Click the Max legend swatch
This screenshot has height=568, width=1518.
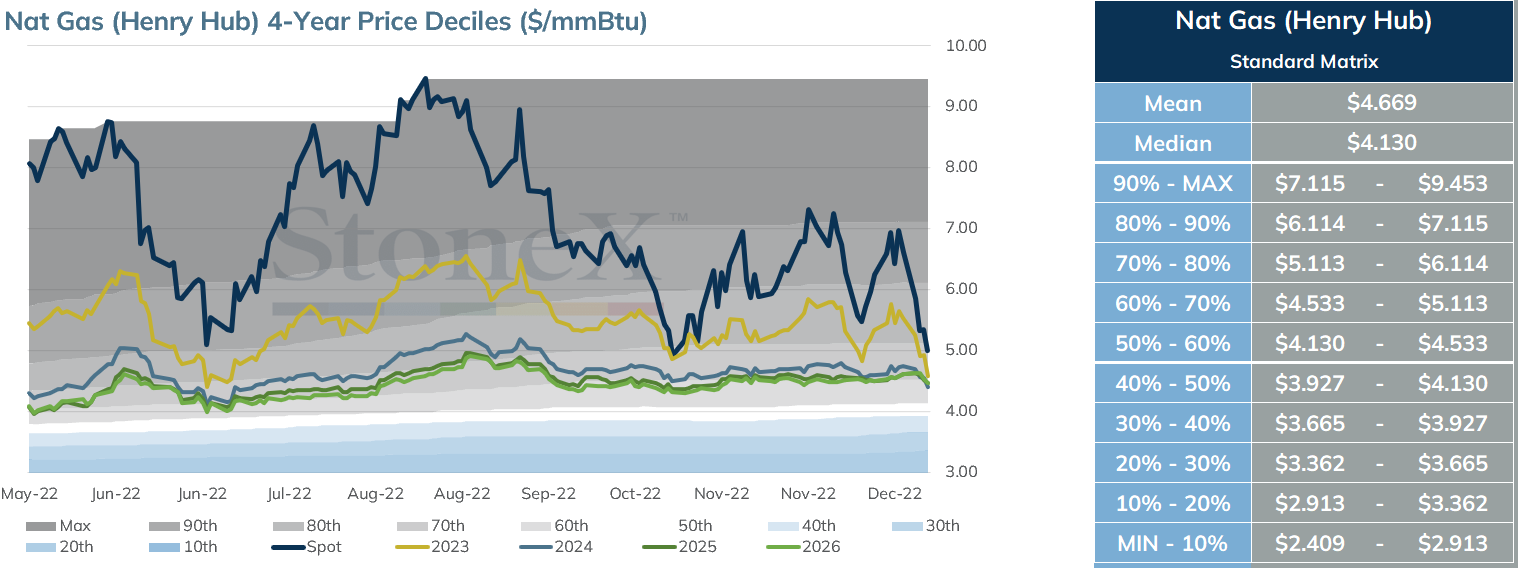click(x=42, y=526)
